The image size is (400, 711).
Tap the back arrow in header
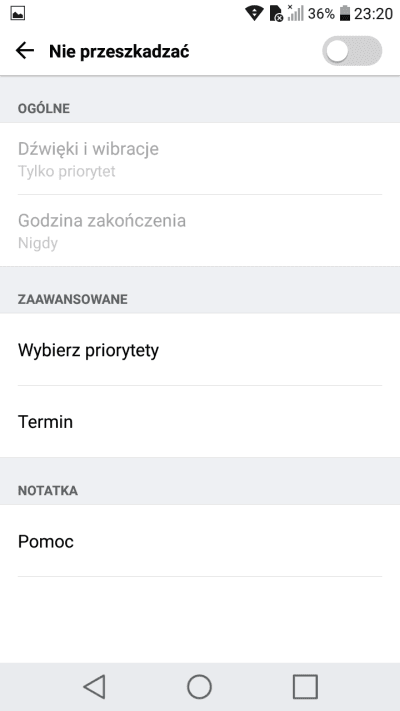pos(25,51)
